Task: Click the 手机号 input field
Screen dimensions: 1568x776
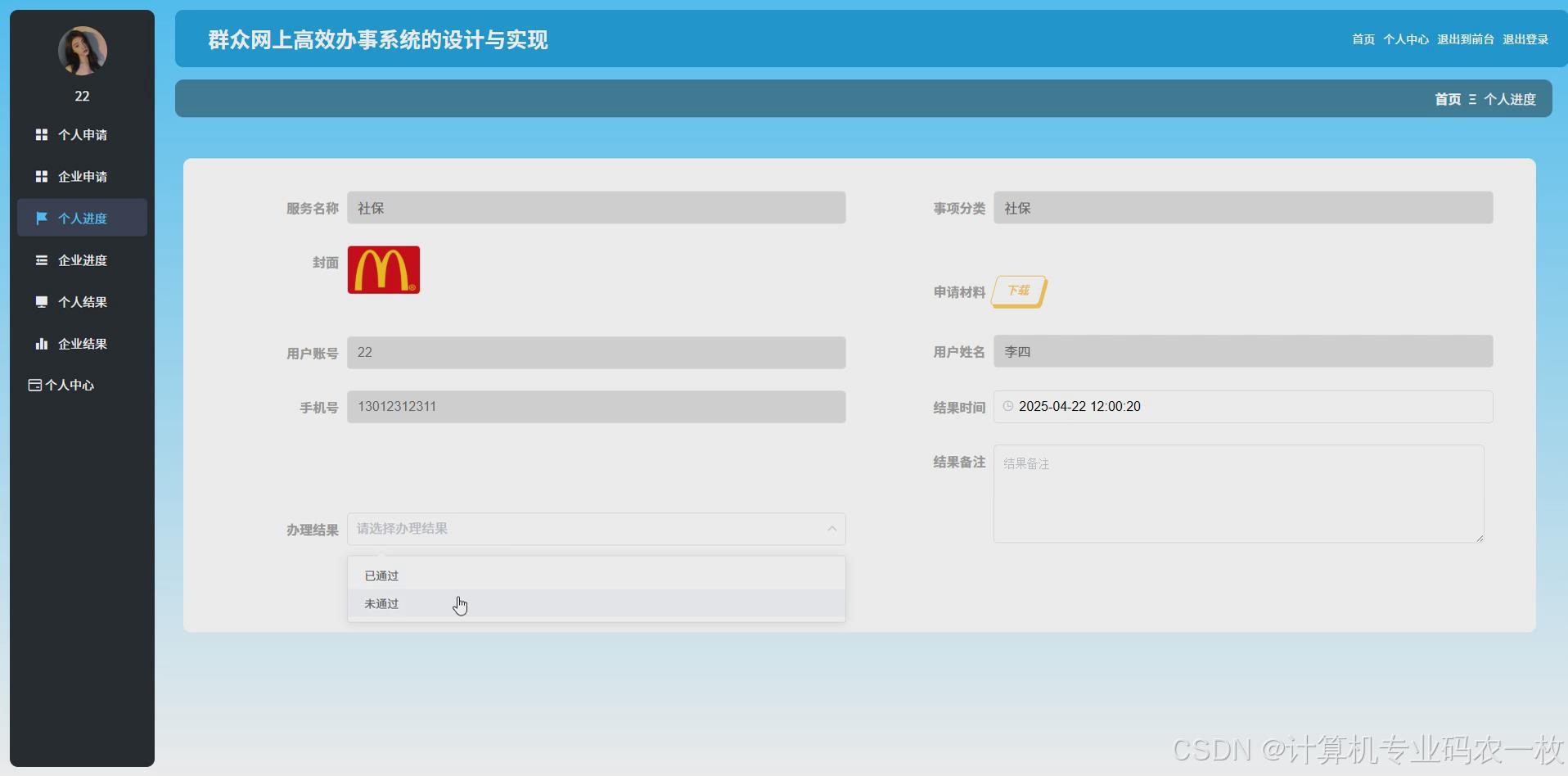Action: coord(596,407)
